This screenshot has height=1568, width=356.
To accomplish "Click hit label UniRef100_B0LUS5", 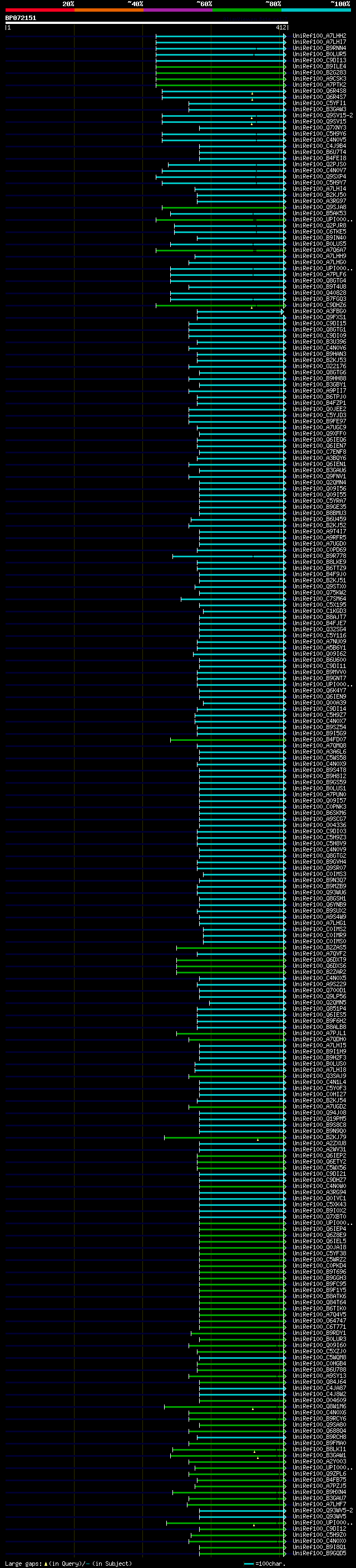I will point(319,244).
